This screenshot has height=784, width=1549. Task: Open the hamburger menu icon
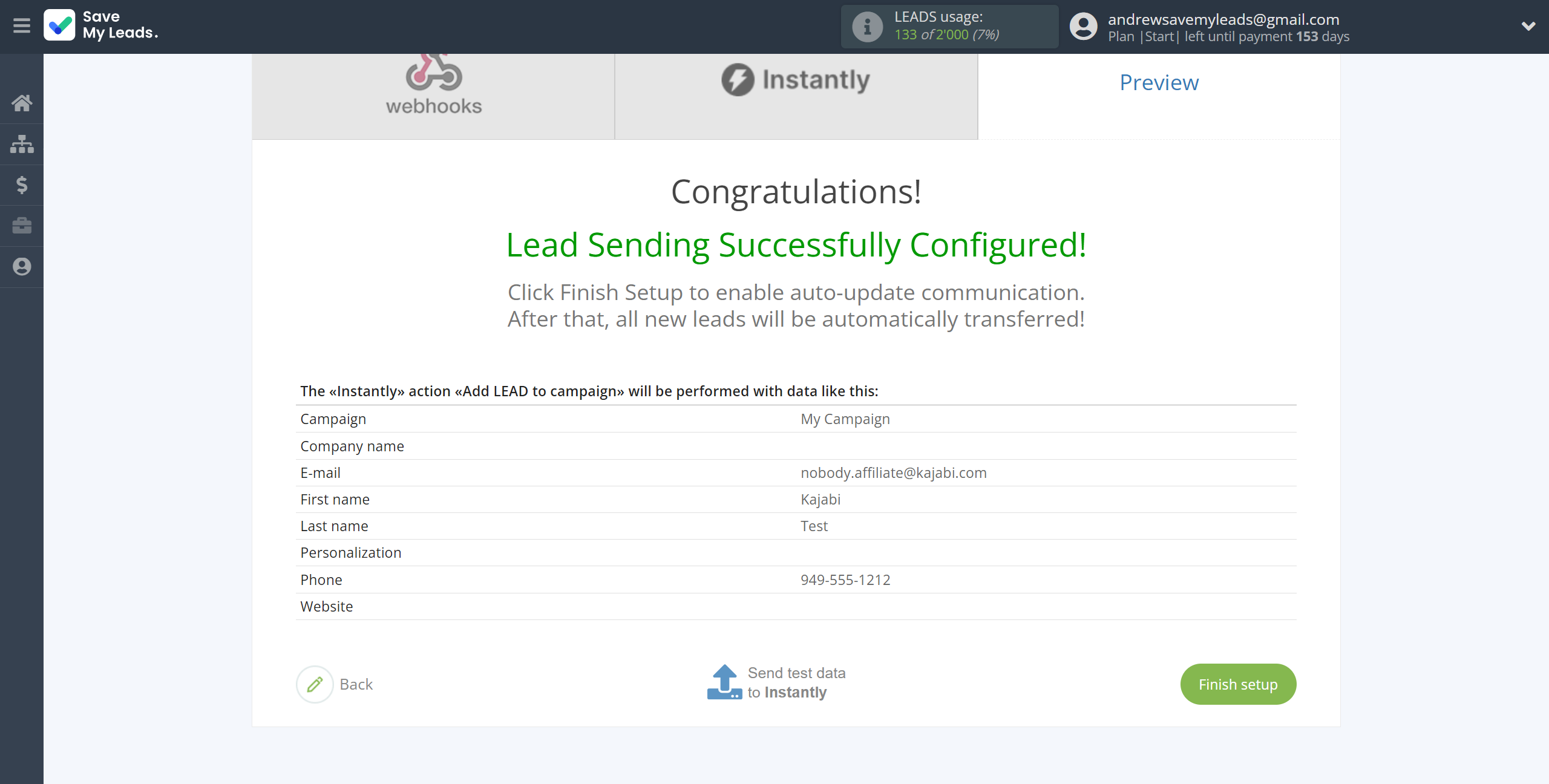[22, 25]
